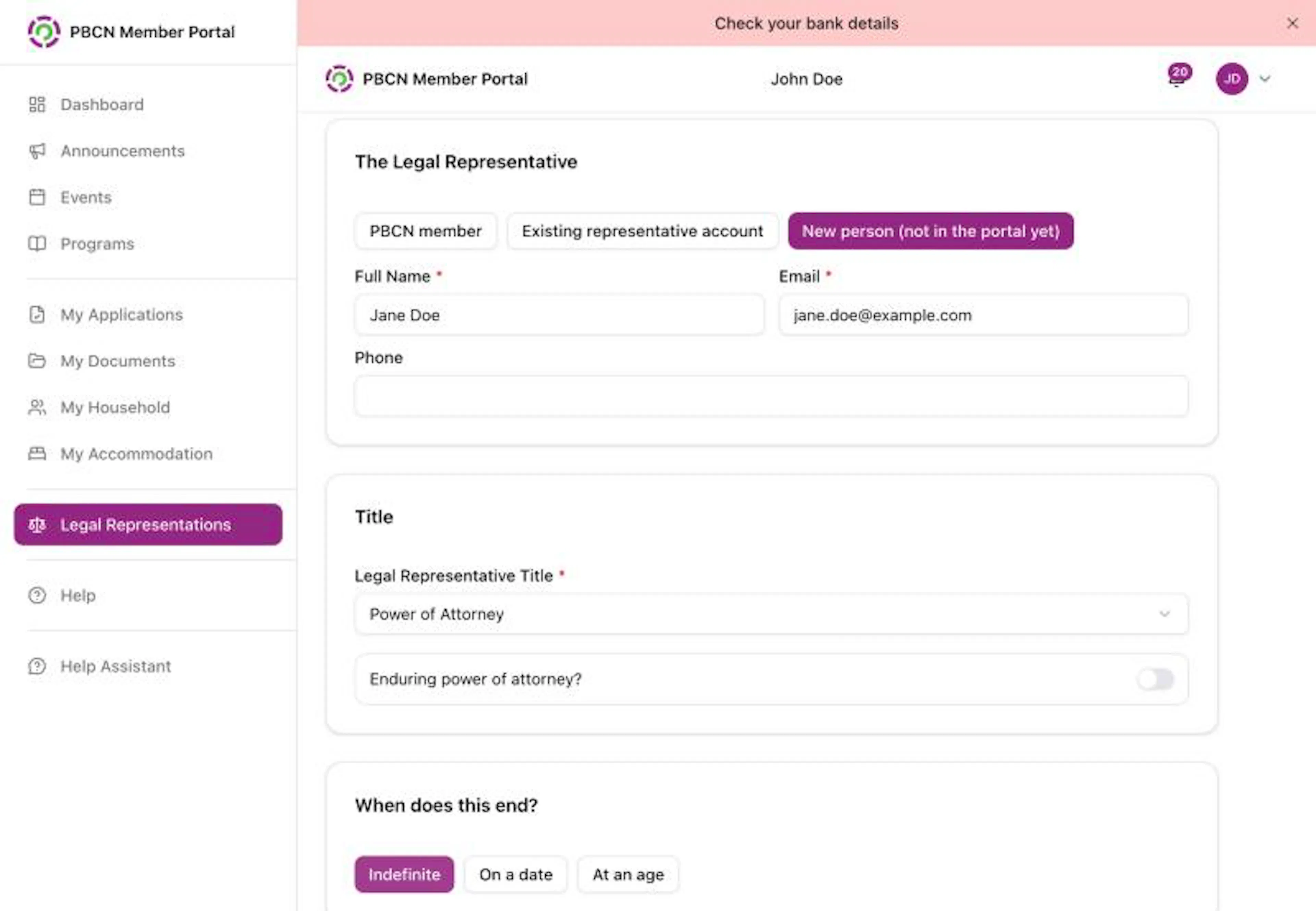Click the Help Assistant chat icon
Viewport: 1316px width, 911px height.
(37, 666)
